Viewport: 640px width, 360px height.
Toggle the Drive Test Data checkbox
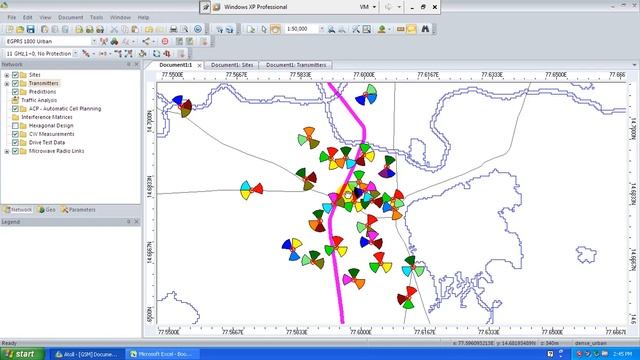click(15, 142)
